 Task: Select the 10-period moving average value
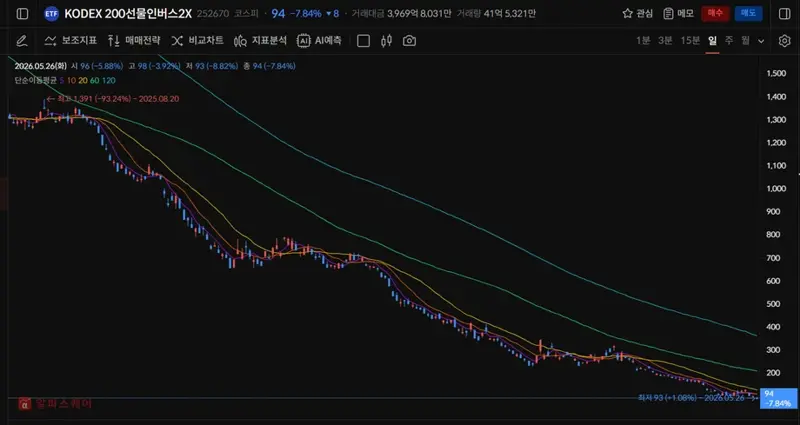click(71, 81)
